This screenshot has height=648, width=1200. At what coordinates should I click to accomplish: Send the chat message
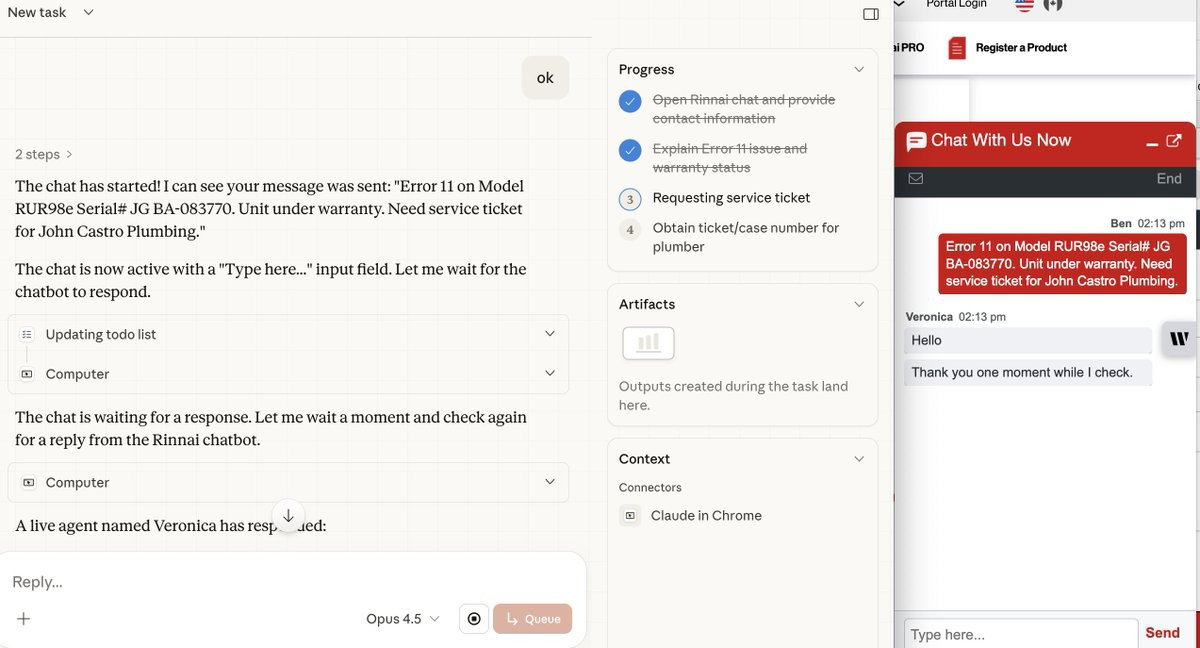pyautogui.click(x=1162, y=633)
